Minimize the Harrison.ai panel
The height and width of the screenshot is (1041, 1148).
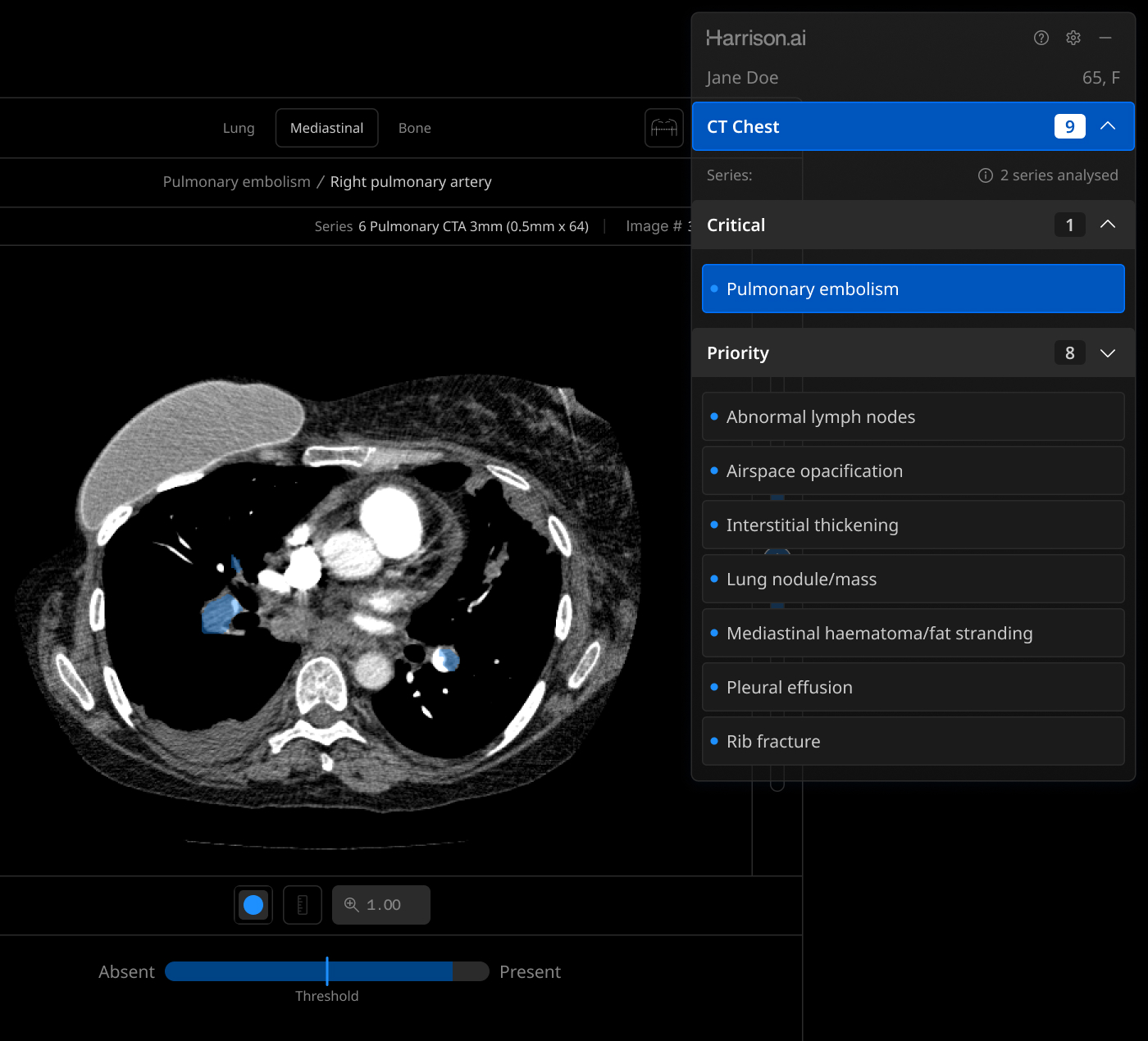[x=1105, y=38]
